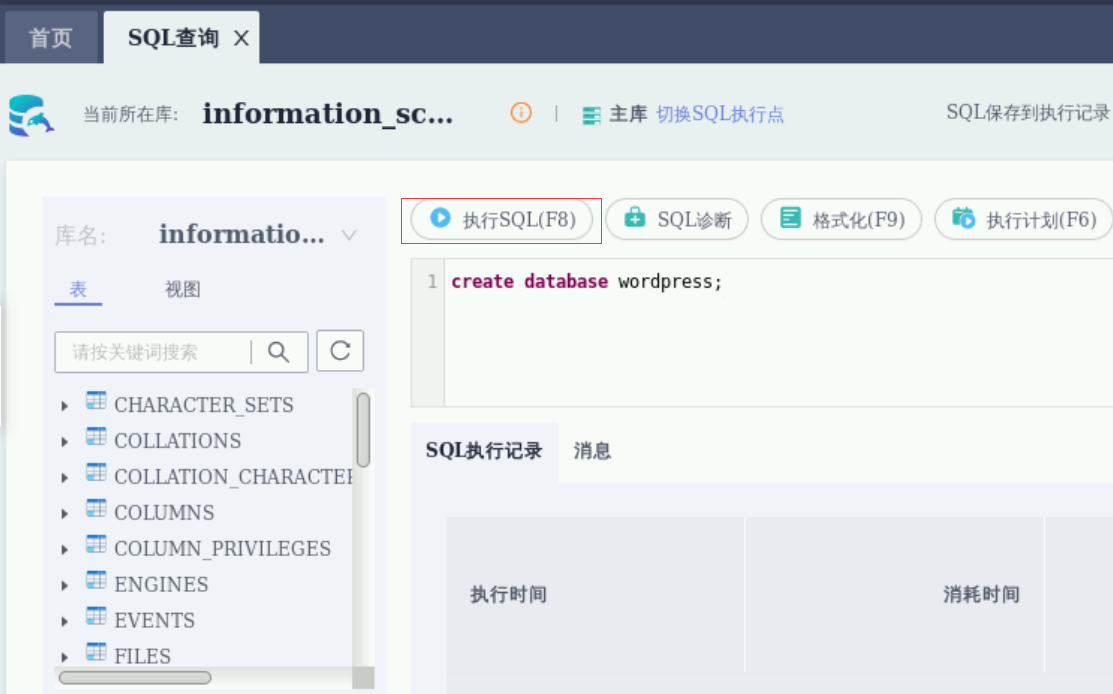
Task: Click the COLUMN_PRIVILEGES table name
Action: coord(222,549)
